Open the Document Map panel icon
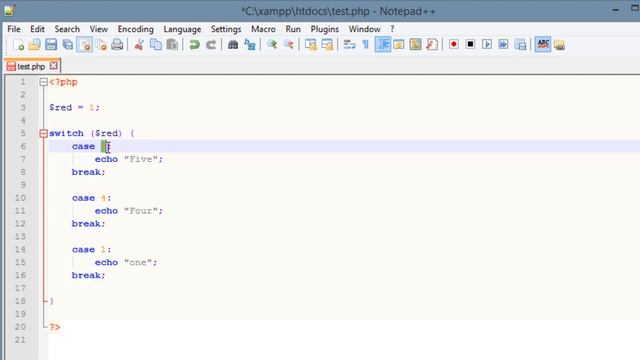This screenshot has width=640, height=360. click(x=415, y=44)
